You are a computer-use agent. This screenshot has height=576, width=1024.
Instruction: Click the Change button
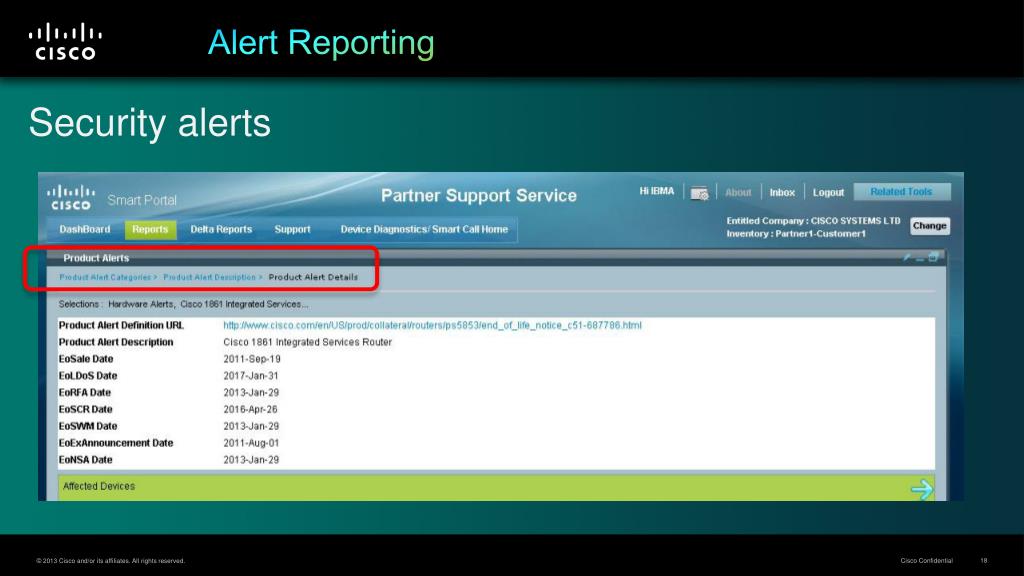929,226
